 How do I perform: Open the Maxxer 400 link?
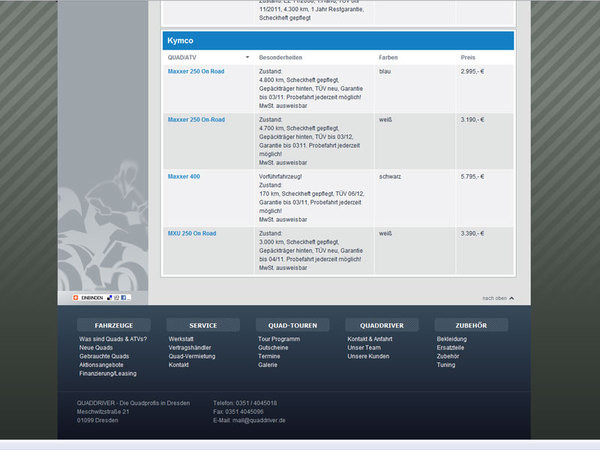tap(184, 176)
